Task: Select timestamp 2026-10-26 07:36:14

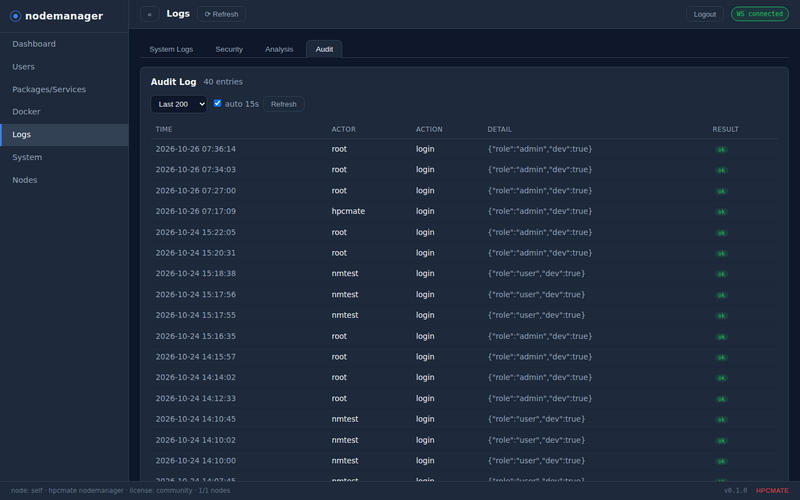Action: coord(195,149)
